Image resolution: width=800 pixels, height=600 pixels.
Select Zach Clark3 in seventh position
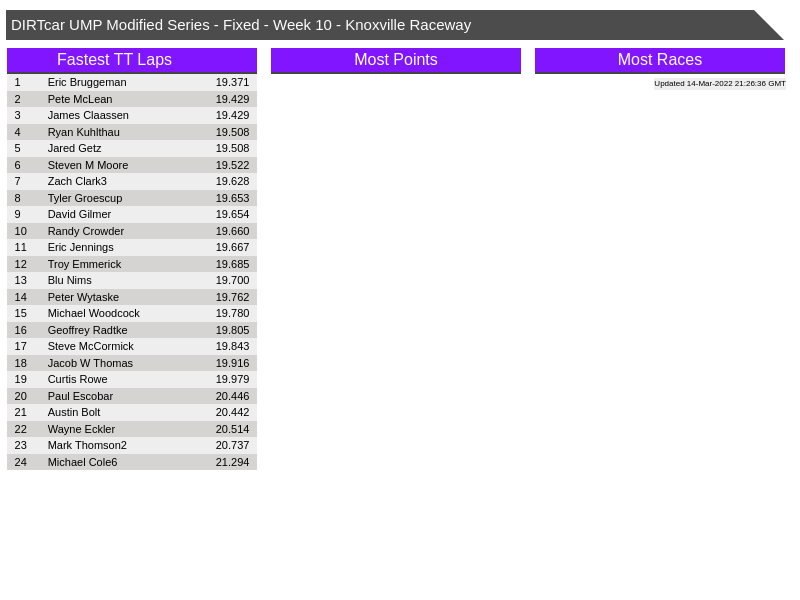(77, 181)
